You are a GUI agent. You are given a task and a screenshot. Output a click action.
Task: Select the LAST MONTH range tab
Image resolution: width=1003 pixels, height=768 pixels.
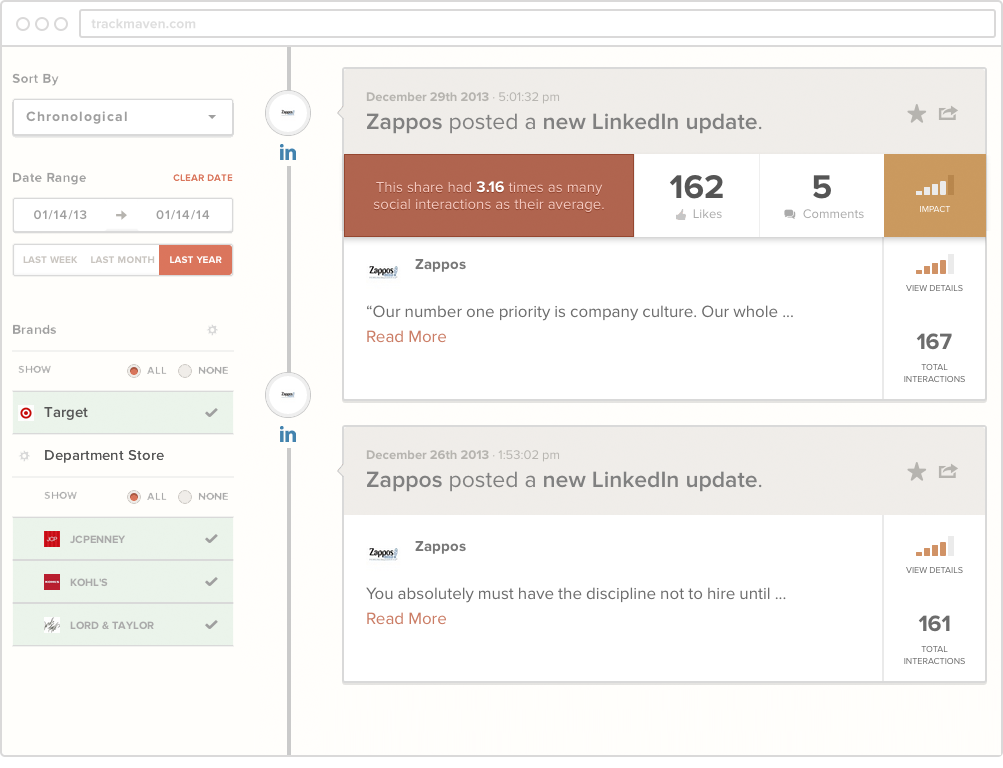pyautogui.click(x=122, y=260)
